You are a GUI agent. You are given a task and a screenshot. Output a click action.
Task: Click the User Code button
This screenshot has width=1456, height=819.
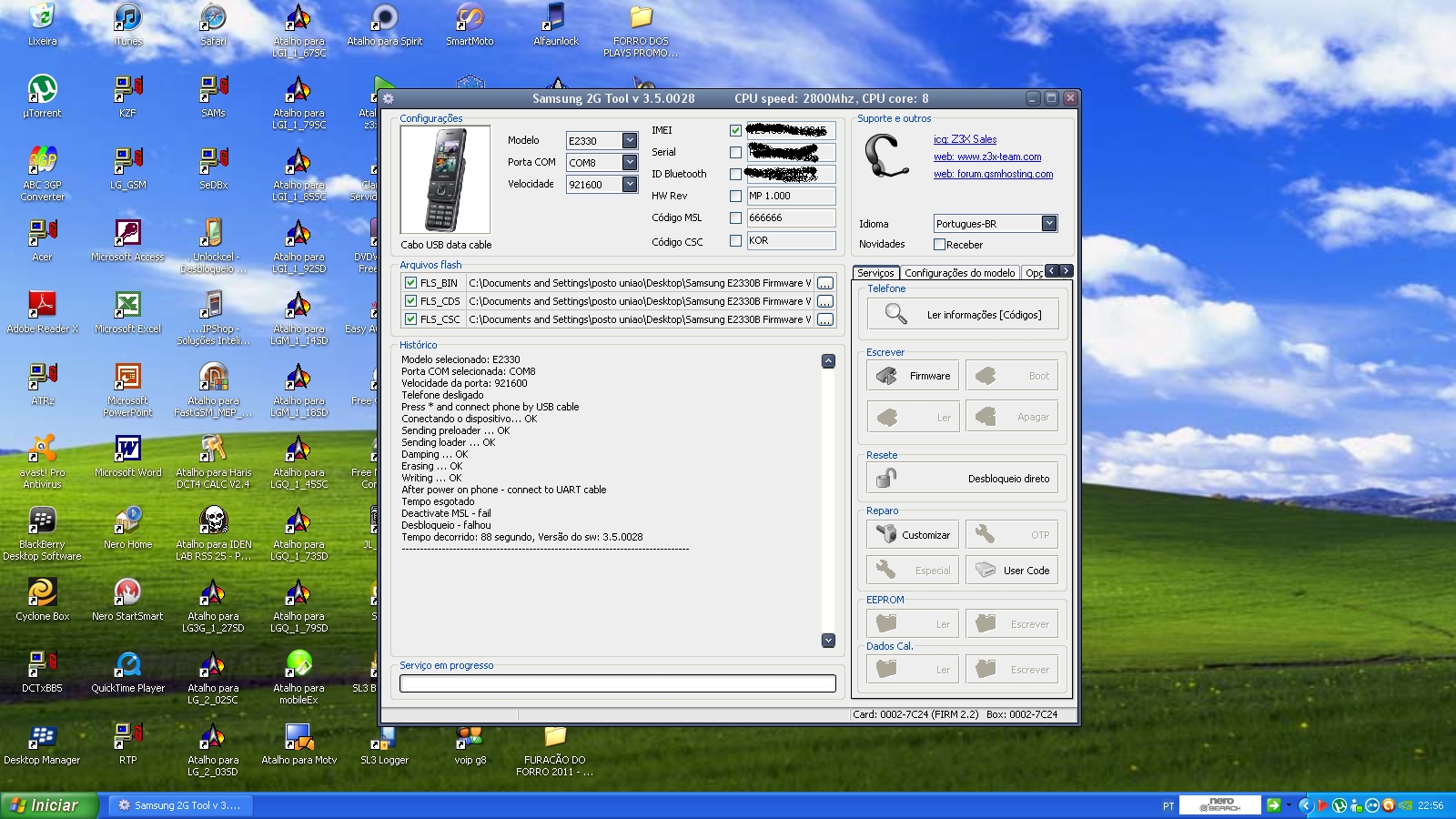1012,571
